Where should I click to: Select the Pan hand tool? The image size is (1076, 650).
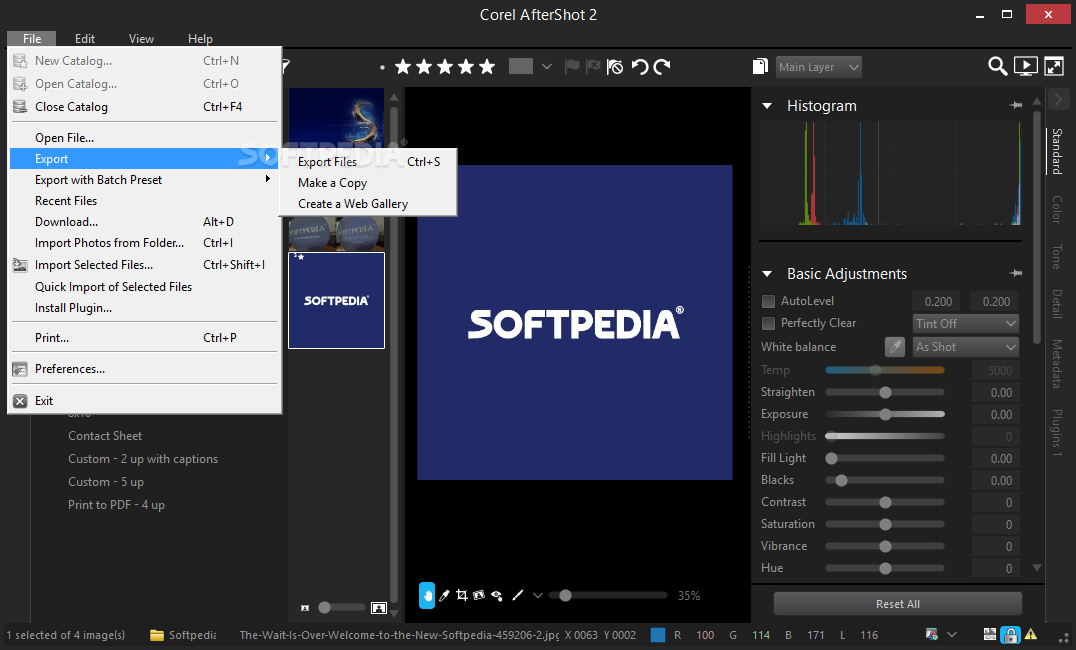click(427, 596)
